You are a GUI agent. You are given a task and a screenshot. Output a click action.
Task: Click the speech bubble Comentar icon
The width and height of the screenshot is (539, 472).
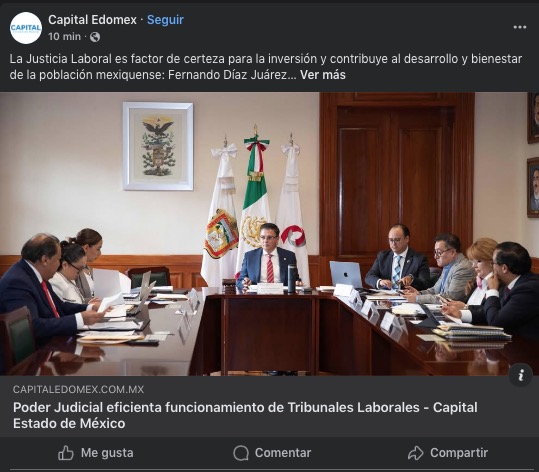pyautogui.click(x=241, y=453)
